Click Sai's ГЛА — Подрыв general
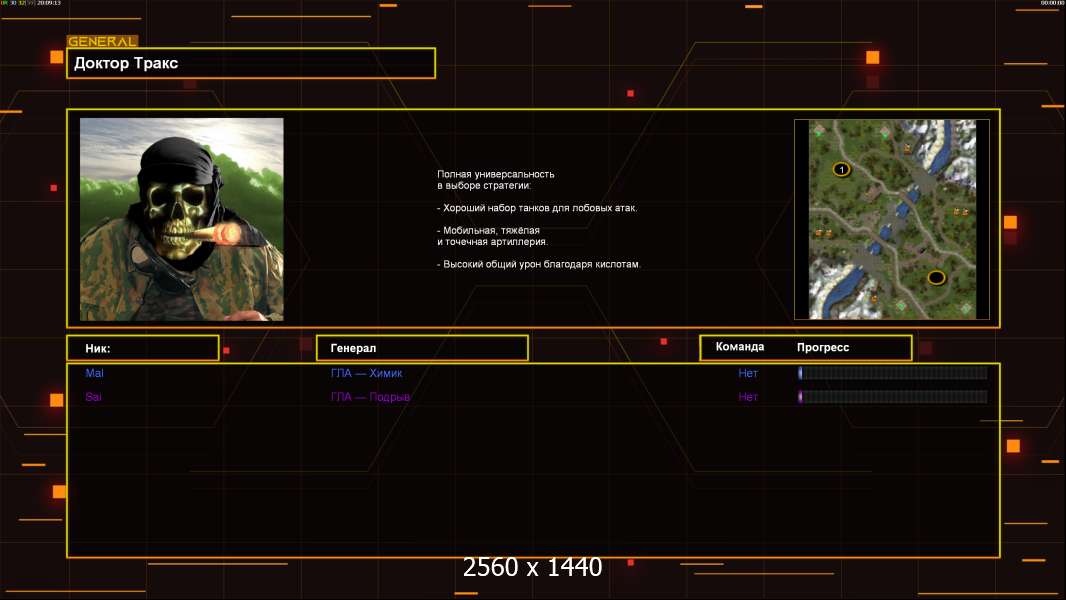Viewport: 1066px width, 600px height. pyautogui.click(x=370, y=397)
